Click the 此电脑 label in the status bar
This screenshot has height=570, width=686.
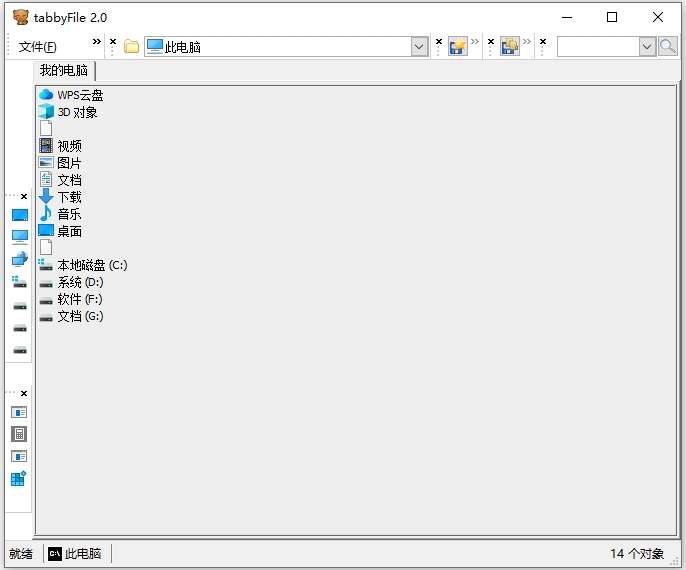pyautogui.click(x=83, y=554)
